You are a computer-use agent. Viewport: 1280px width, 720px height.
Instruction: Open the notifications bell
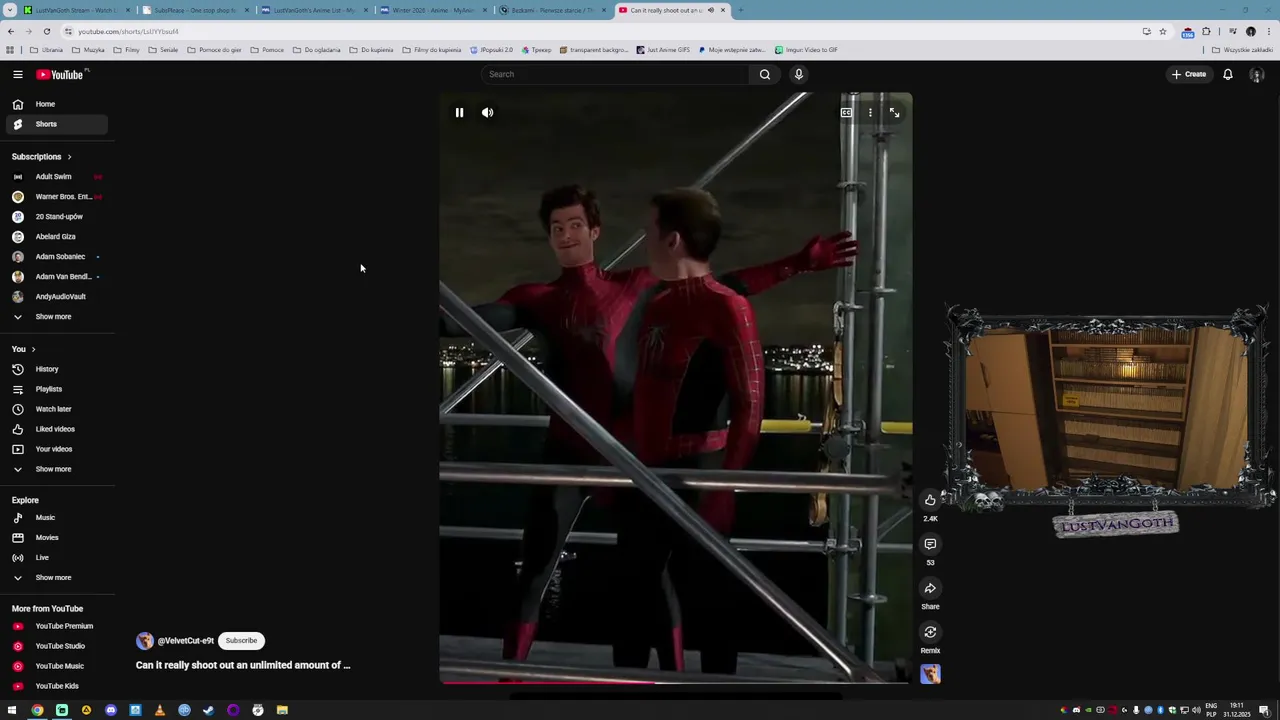coord(1228,74)
